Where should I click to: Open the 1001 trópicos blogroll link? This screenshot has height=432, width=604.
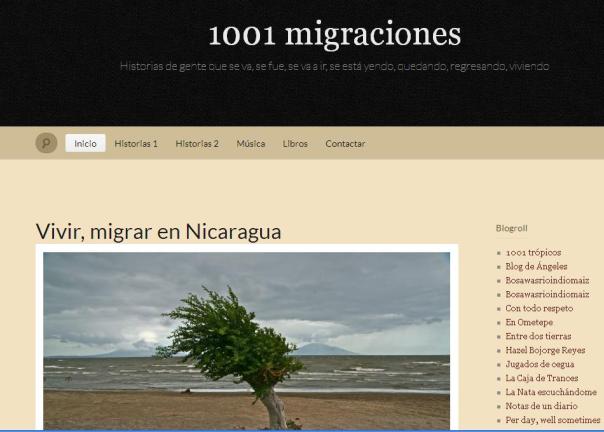click(x=533, y=252)
